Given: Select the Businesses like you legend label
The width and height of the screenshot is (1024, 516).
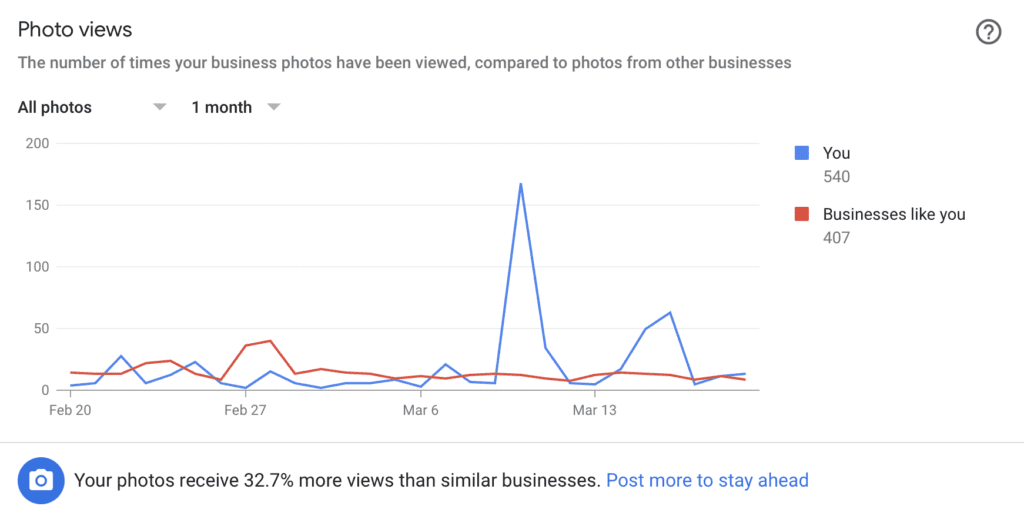Looking at the screenshot, I should coord(894,214).
